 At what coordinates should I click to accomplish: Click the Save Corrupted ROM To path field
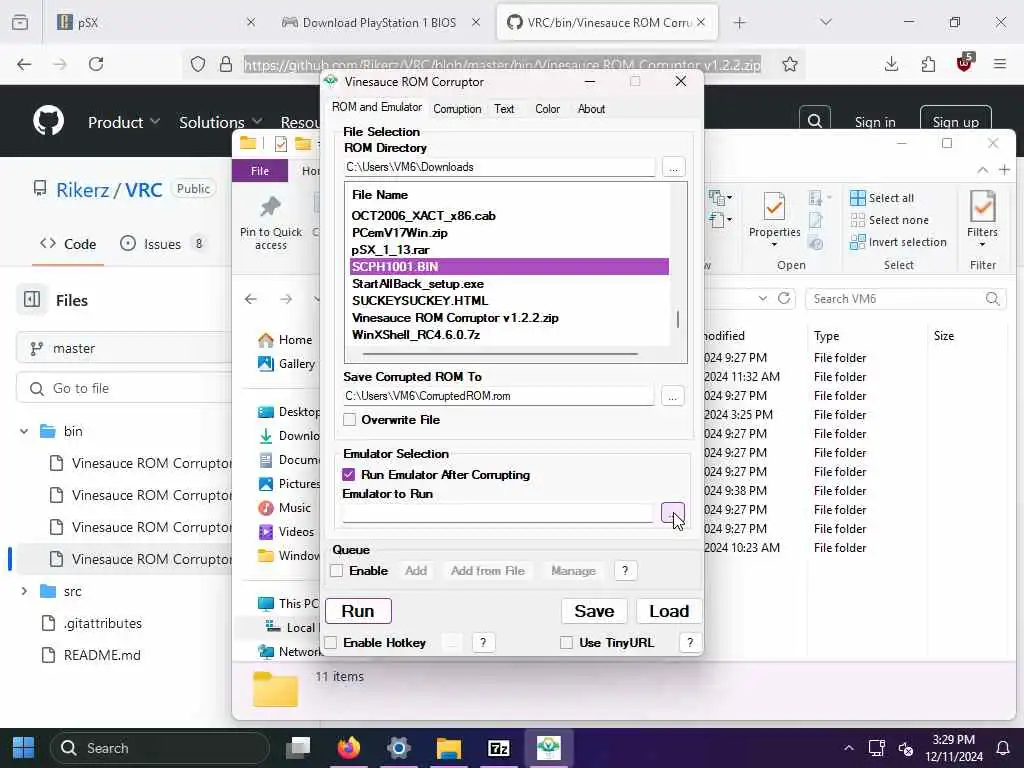pos(498,396)
